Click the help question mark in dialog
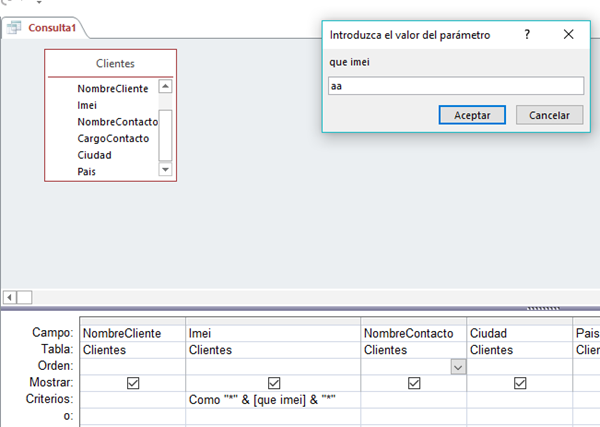Viewport: 600px width, 427px height. click(527, 34)
